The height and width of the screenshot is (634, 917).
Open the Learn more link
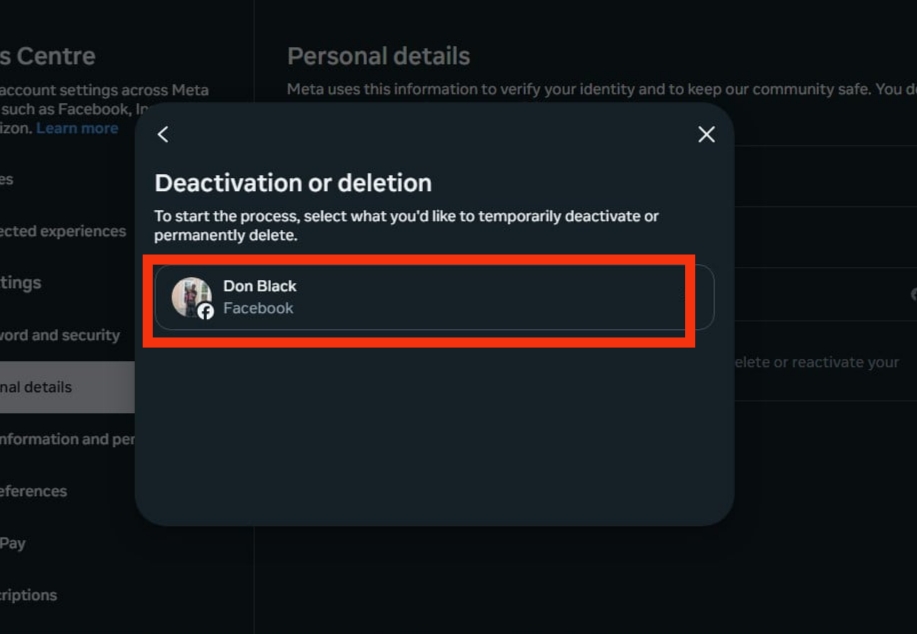coord(77,128)
